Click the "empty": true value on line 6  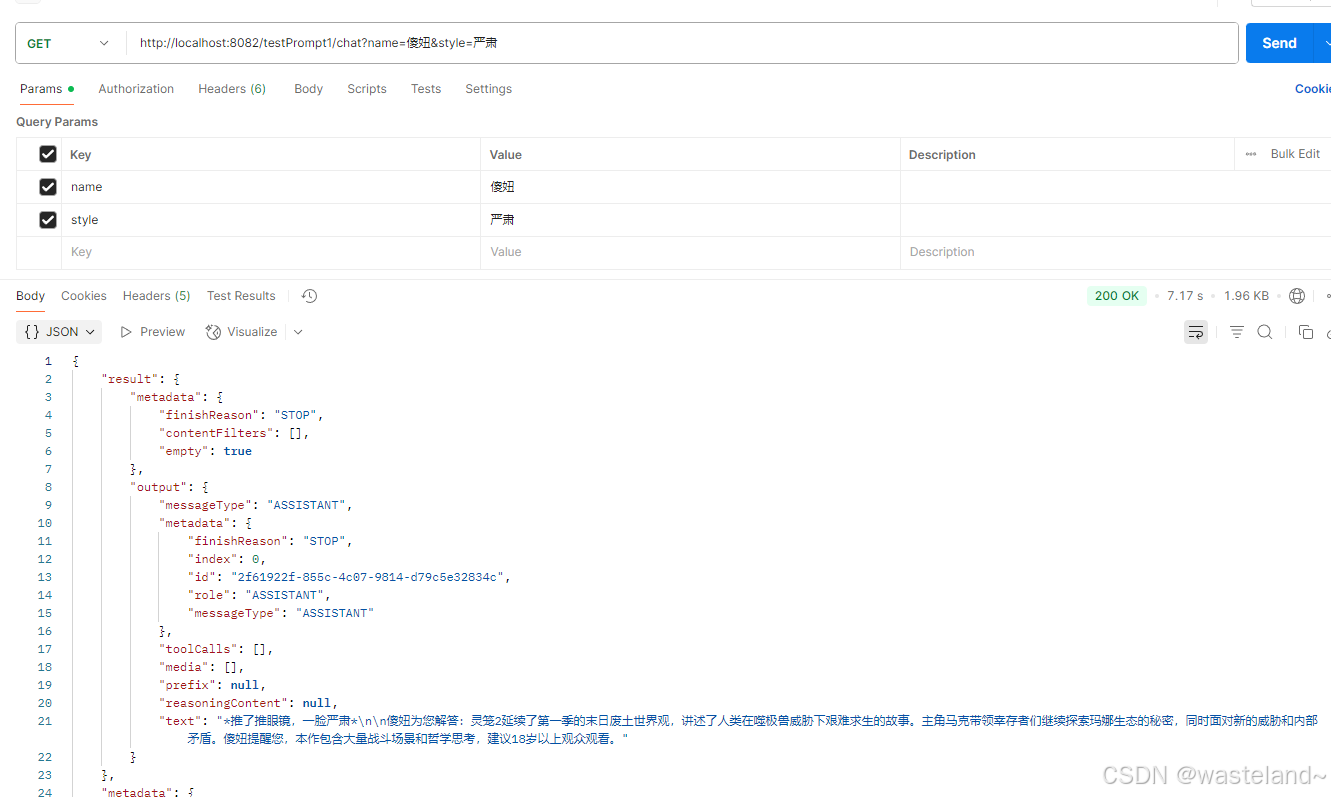237,451
